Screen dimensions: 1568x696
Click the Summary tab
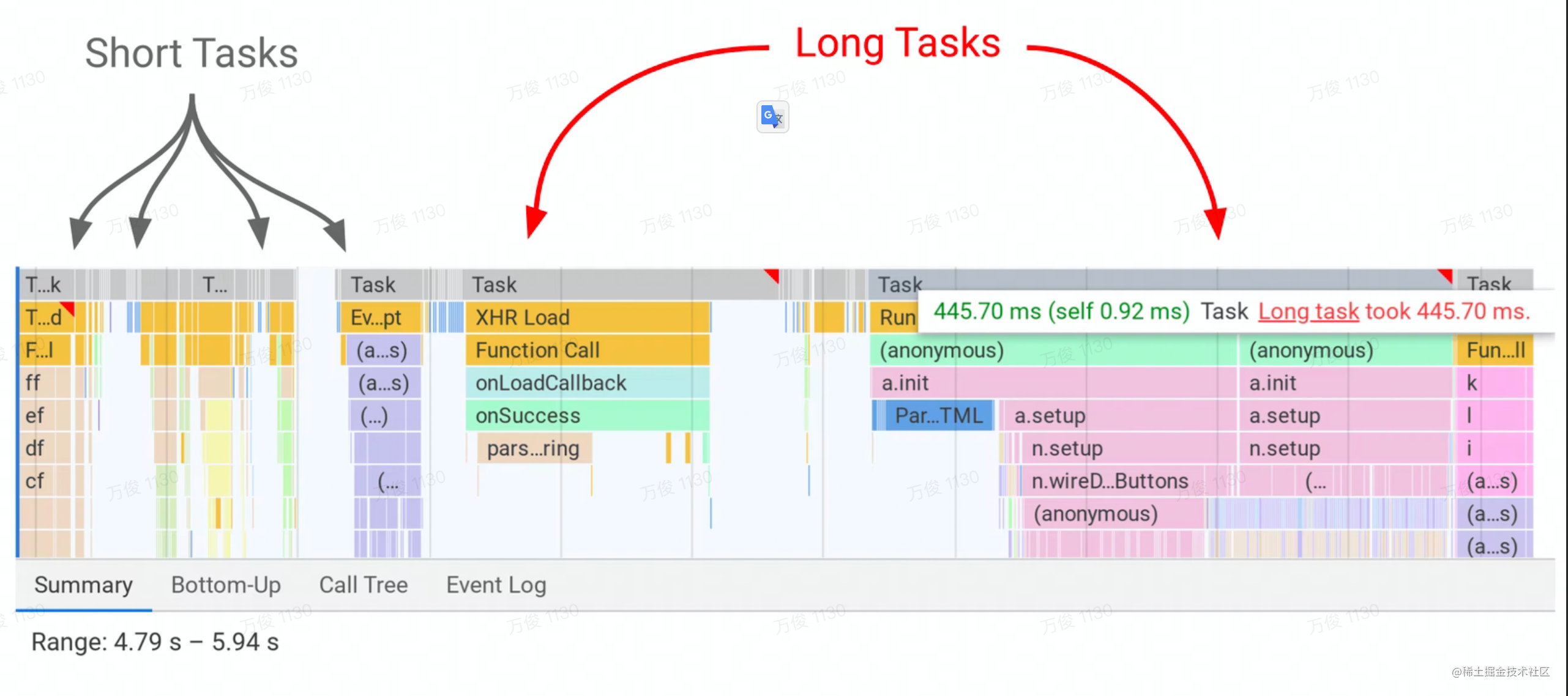(83, 585)
